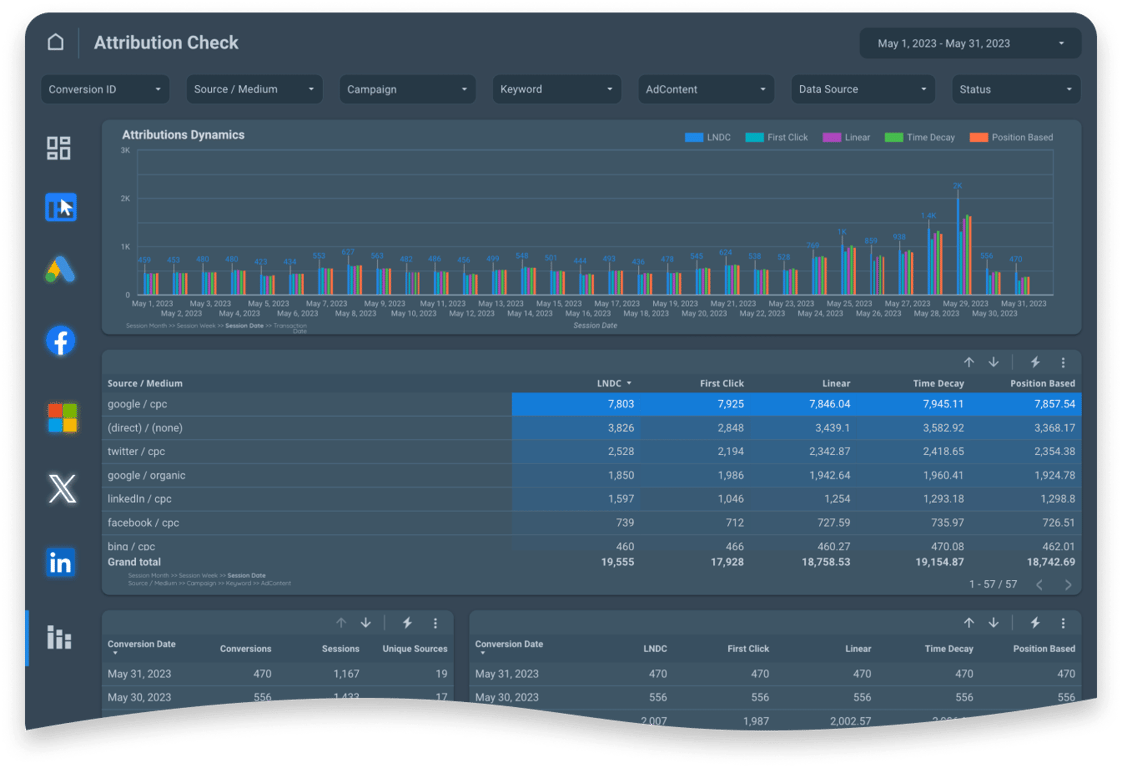
Task: Toggle First Click series in chart legend
Action: pos(776,137)
